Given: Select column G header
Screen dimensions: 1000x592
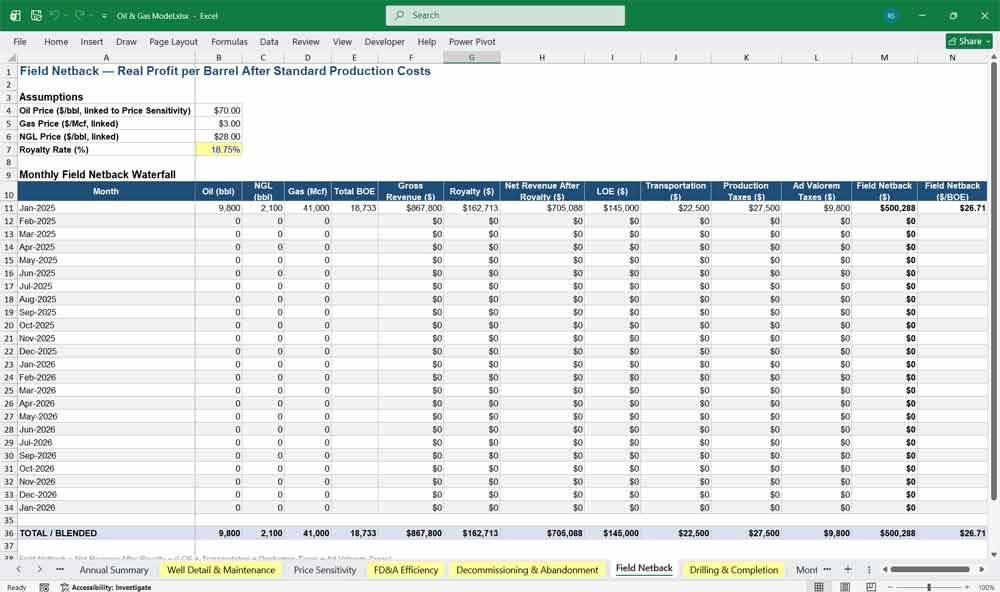Looking at the screenshot, I should pyautogui.click(x=471, y=57).
